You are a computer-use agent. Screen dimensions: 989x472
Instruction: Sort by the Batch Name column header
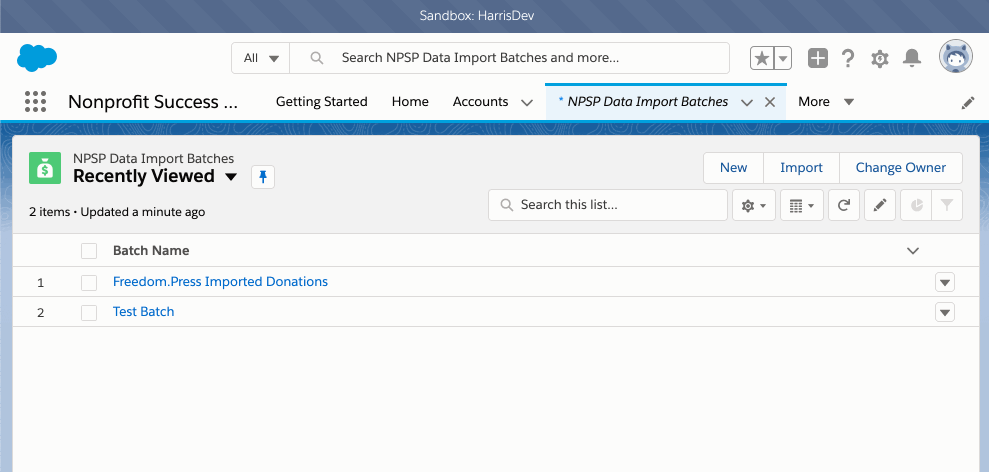151,251
